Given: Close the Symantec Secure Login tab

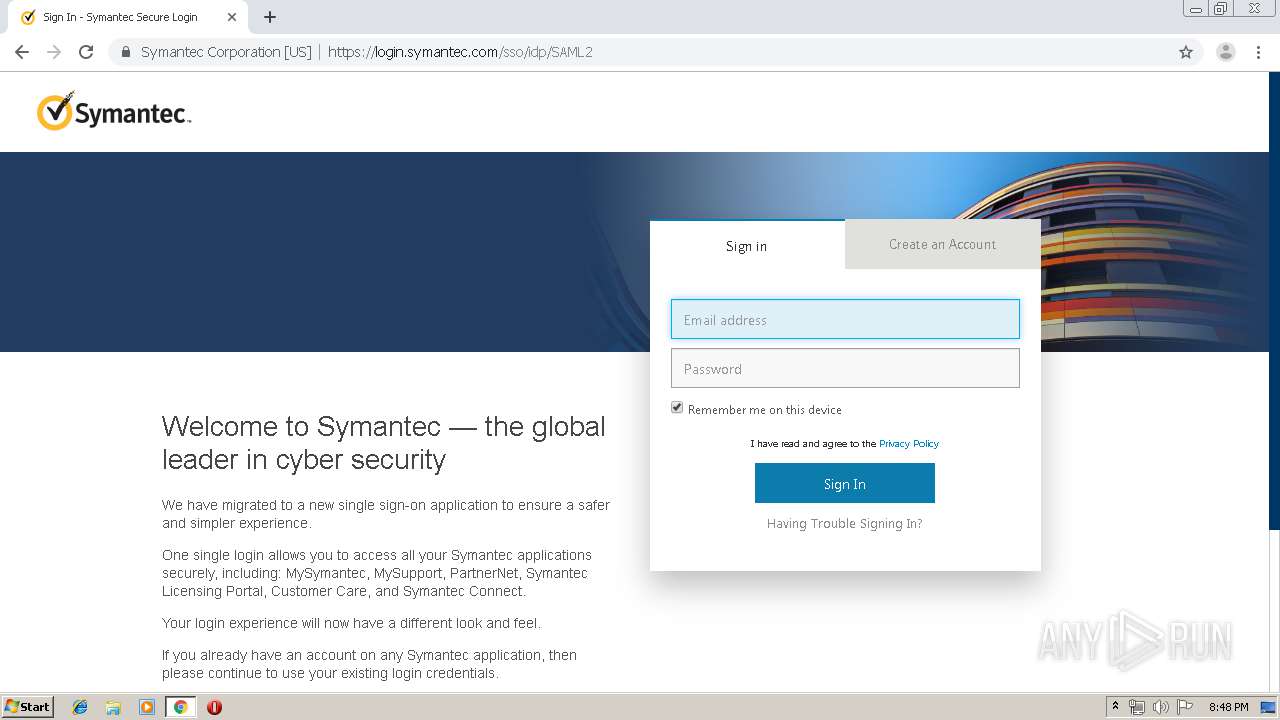Looking at the screenshot, I should point(232,17).
